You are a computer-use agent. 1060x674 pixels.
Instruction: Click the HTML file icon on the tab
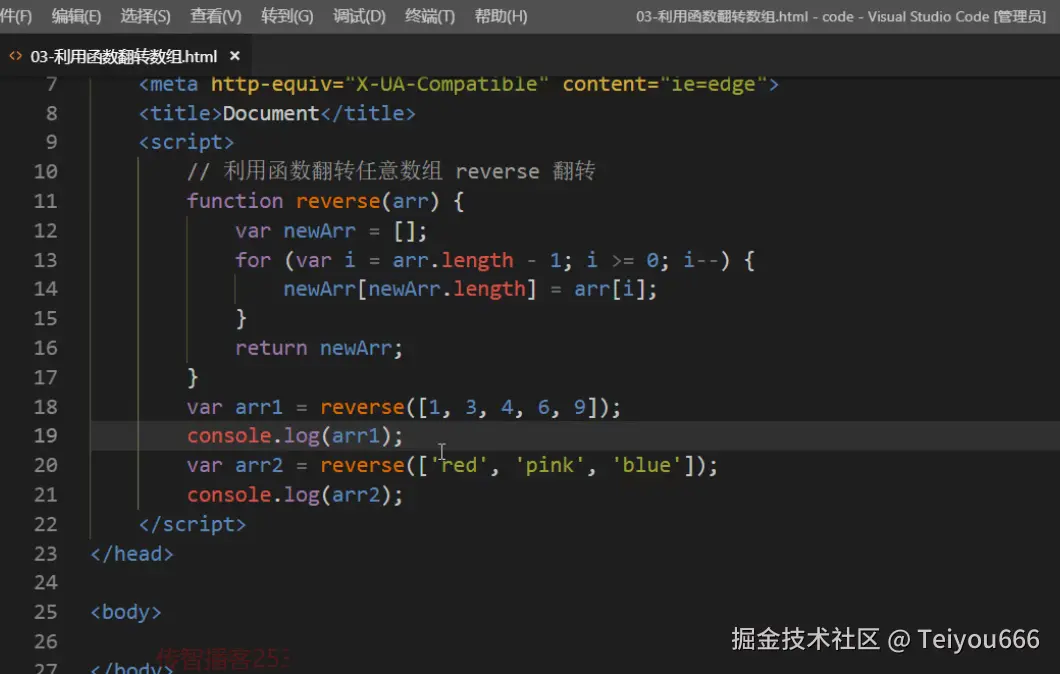click(16, 56)
